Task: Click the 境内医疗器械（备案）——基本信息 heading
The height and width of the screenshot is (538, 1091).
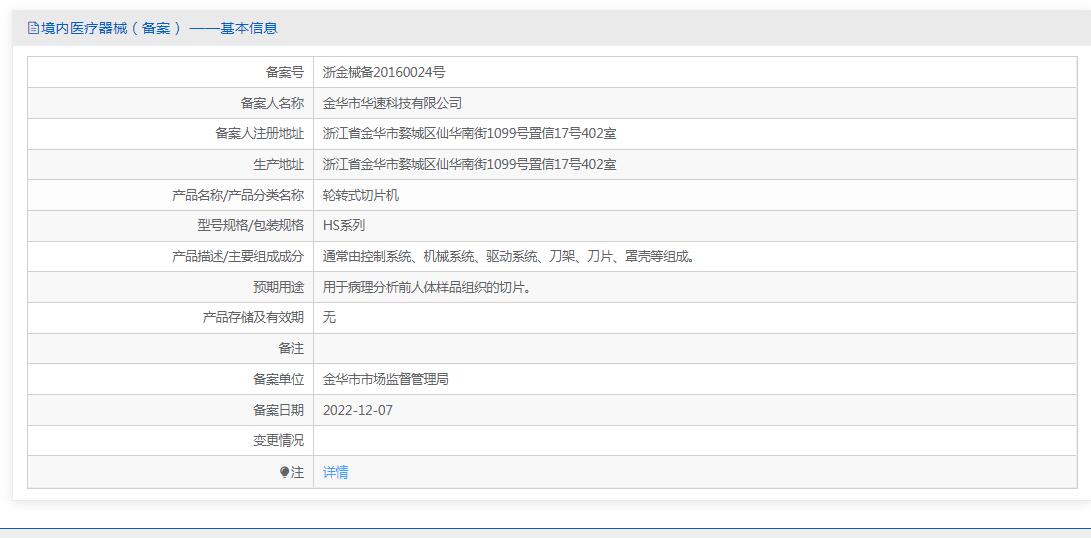Action: (159, 29)
